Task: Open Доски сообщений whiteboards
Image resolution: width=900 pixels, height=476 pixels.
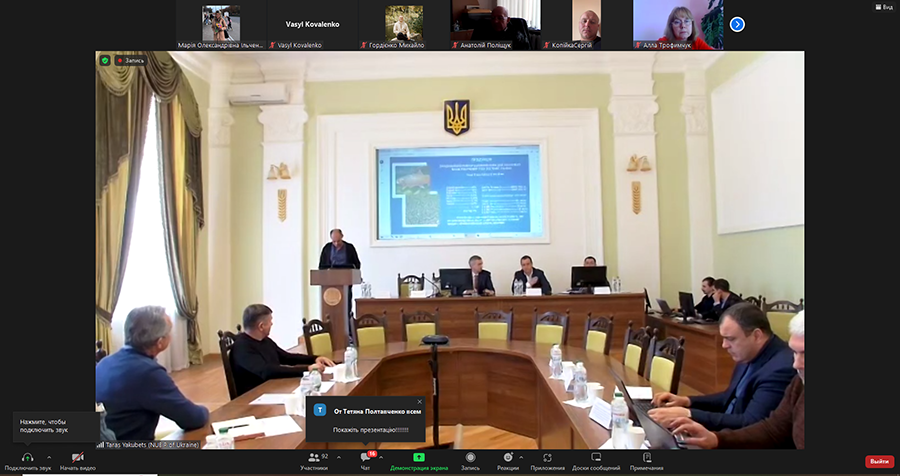Action: (596, 460)
